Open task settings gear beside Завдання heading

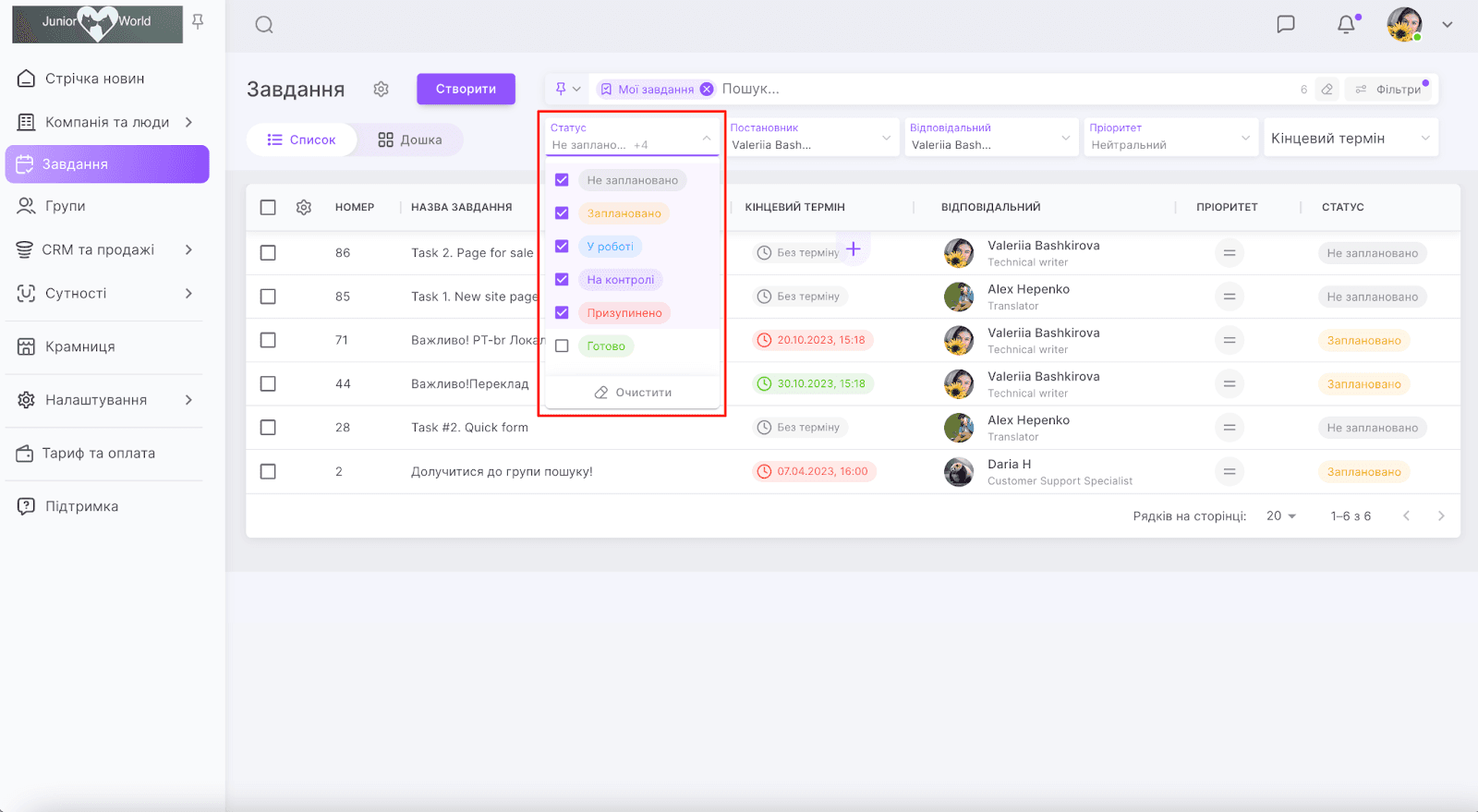[x=381, y=90]
